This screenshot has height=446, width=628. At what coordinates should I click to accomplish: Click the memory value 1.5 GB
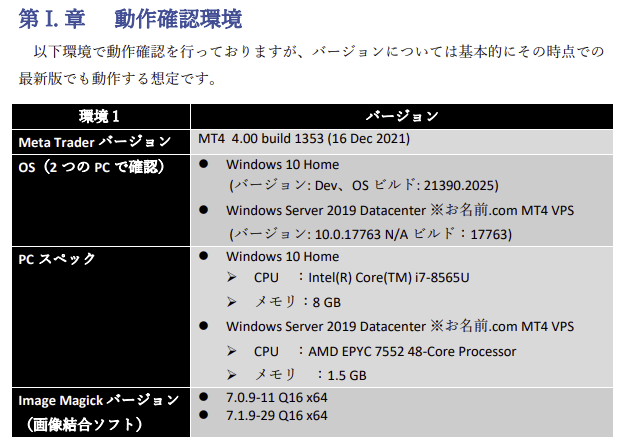[x=347, y=376]
